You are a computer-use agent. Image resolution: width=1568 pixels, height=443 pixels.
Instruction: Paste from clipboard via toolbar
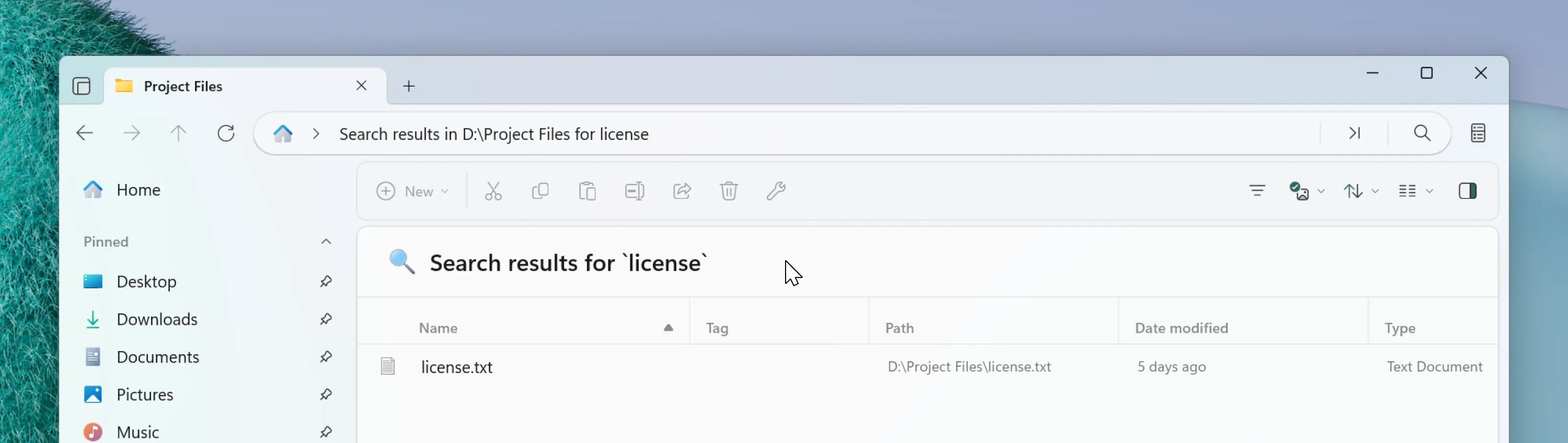coord(587,191)
